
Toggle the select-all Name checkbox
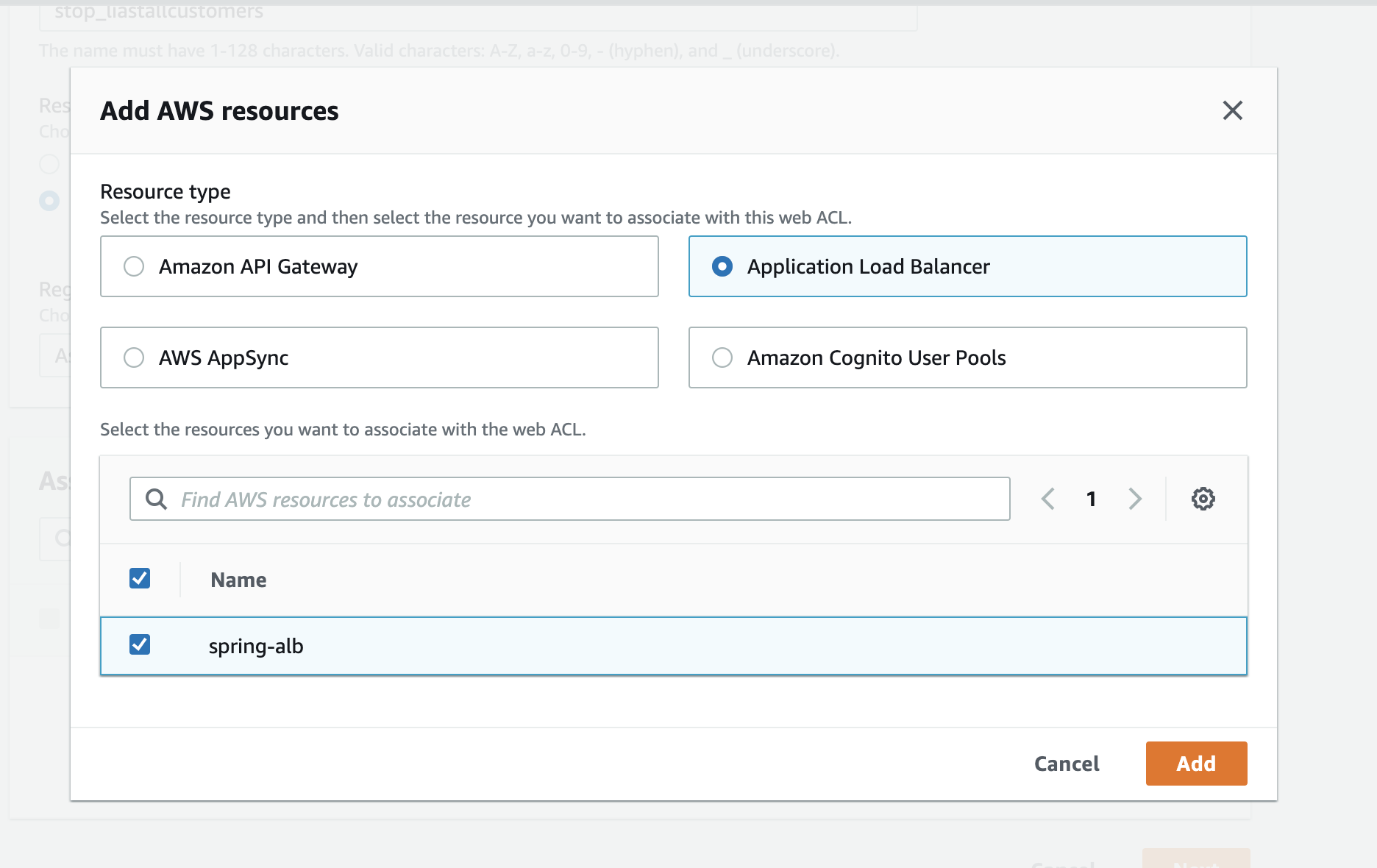[x=140, y=579]
